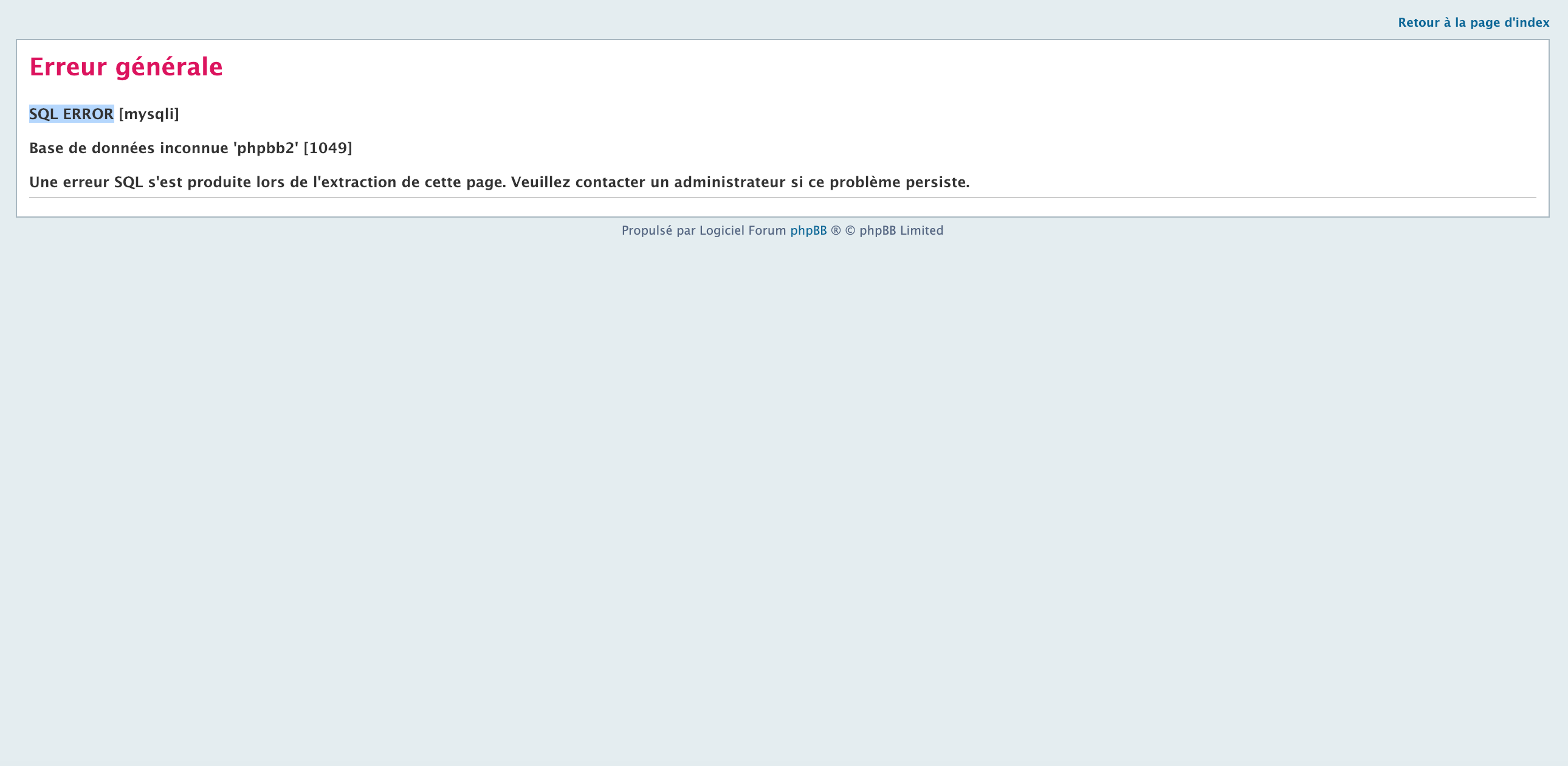The width and height of the screenshot is (1568, 766).
Task: Open the phpBB link in the footer
Action: pyautogui.click(x=808, y=231)
